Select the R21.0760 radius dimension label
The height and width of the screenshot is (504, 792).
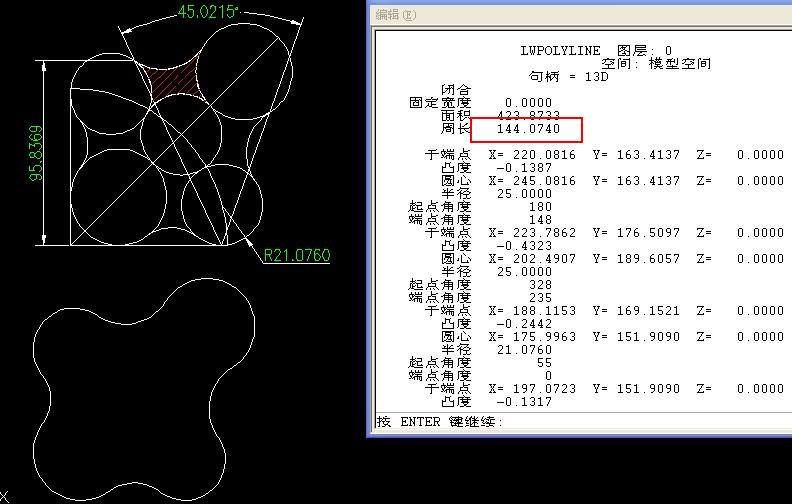[x=297, y=255]
